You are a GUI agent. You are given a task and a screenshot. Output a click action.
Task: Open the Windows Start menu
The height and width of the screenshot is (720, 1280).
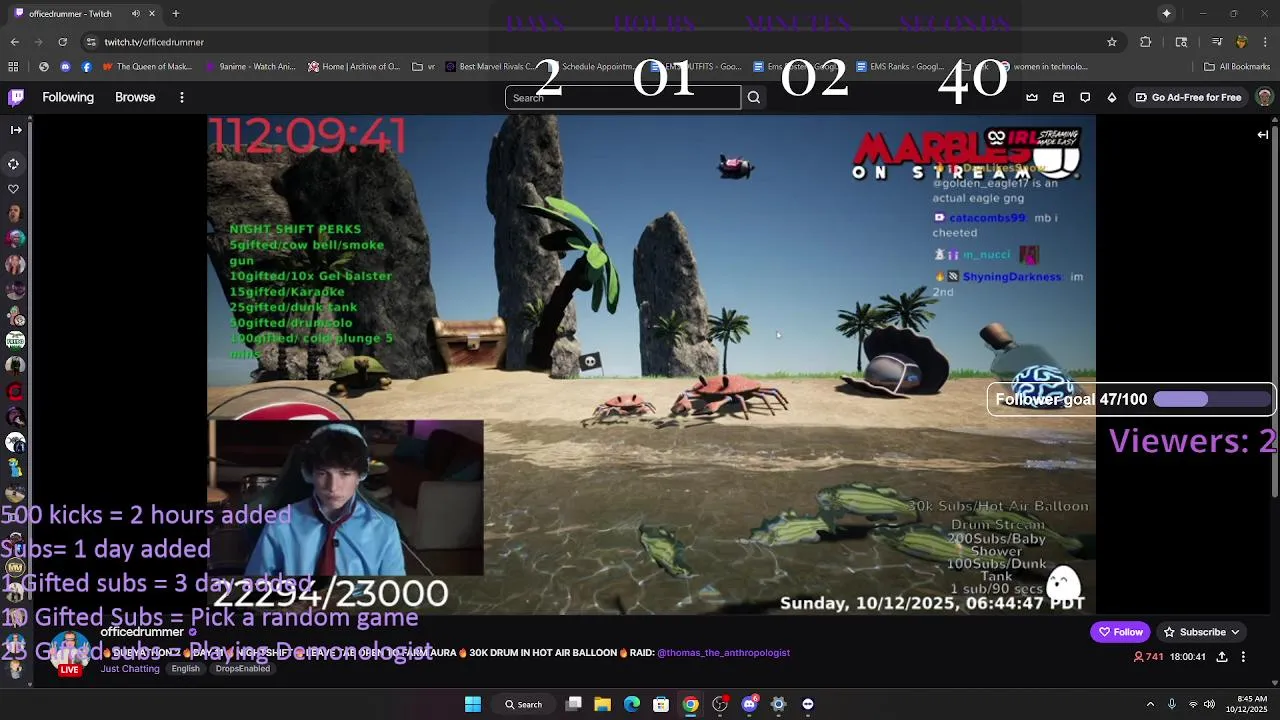pos(473,704)
